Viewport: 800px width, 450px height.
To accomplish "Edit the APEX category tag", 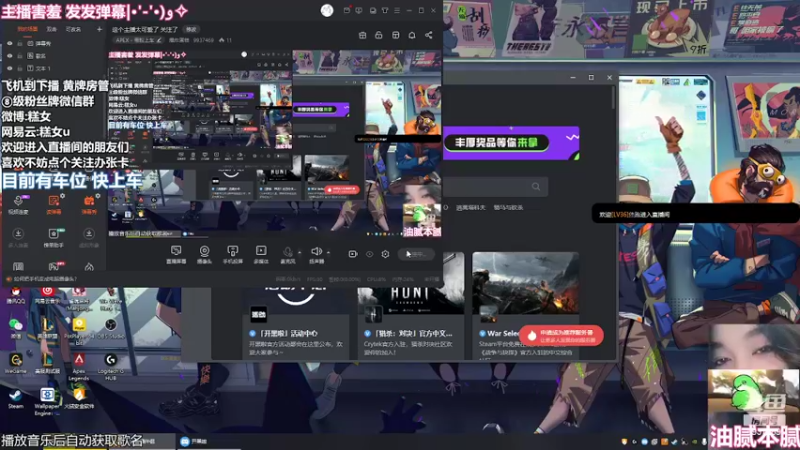I will [x=138, y=40].
